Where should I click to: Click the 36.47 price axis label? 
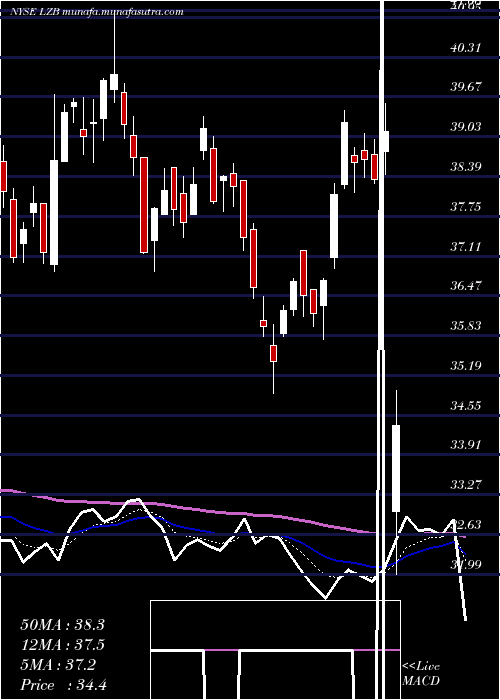(466, 286)
